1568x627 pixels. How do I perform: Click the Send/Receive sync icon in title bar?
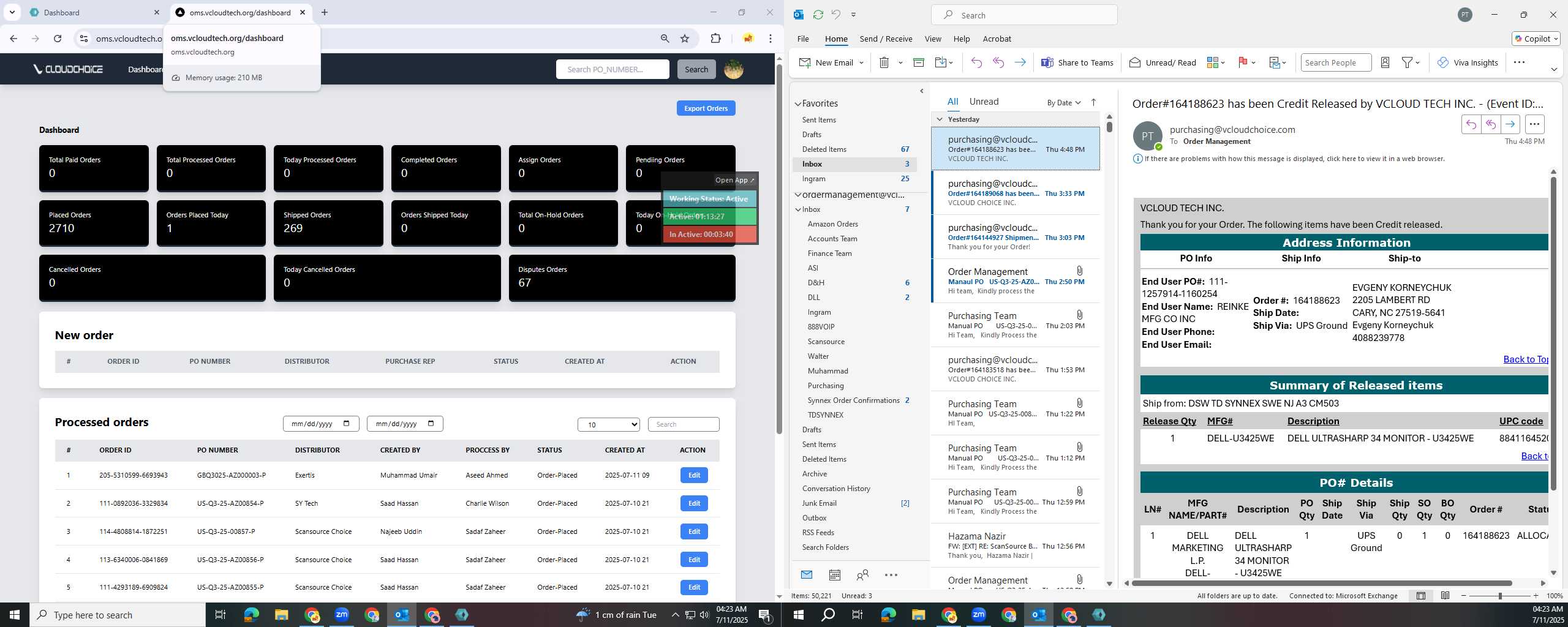[818, 15]
